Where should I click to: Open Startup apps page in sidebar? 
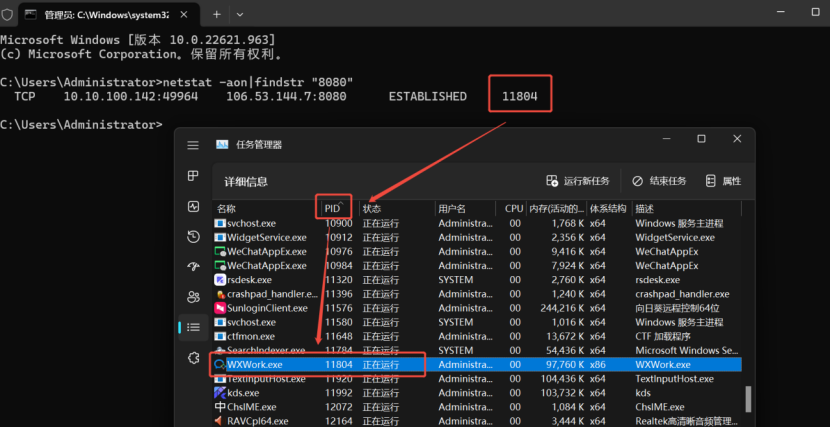click(193, 267)
